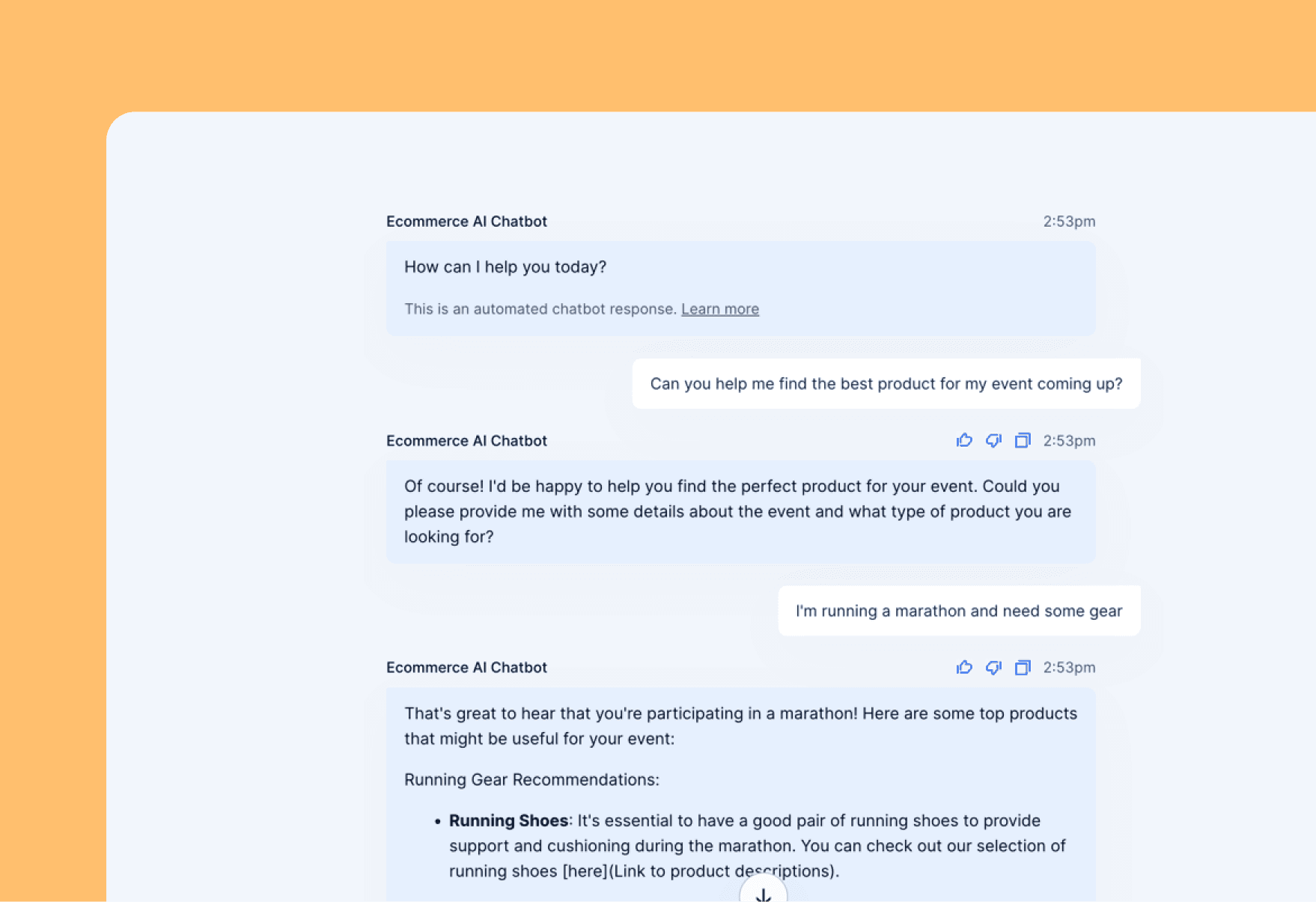Viewport: 1316px width, 902px height.
Task: Click the here link for running shoe descriptions
Action: point(585,871)
